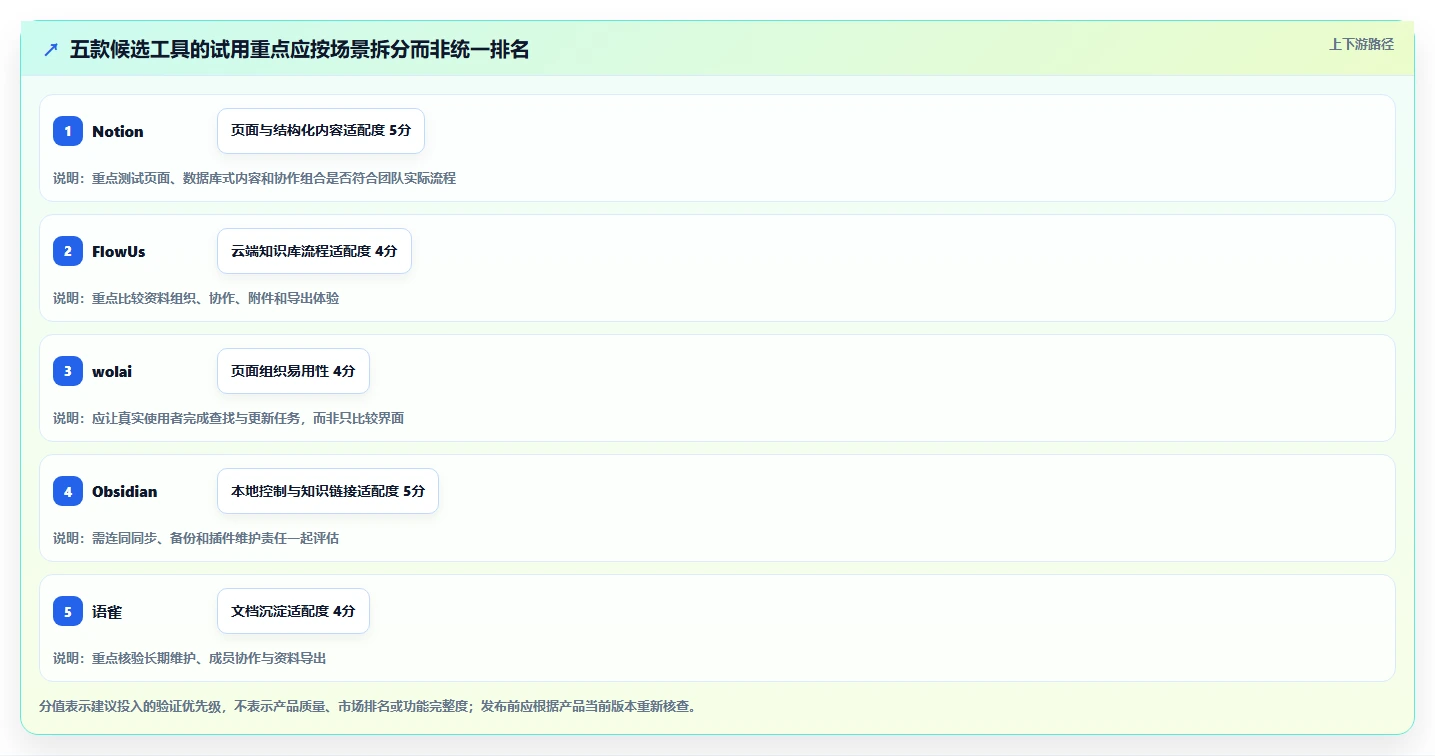This screenshot has width=1435, height=756.
Task: Click the FlowUs description about 附件和导出体验
Action: pos(196,298)
